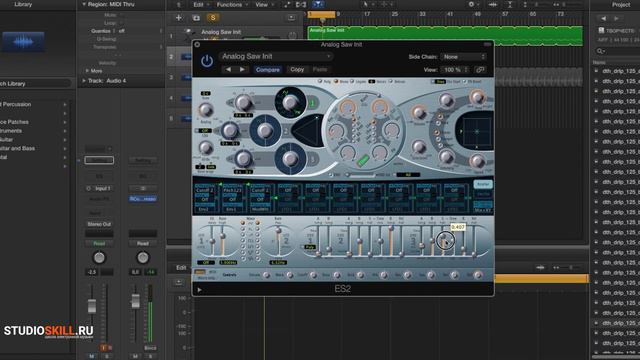Viewport: 640px width, 360px height.
Task: Load the next plug-in preset
Action: [x=242, y=69]
